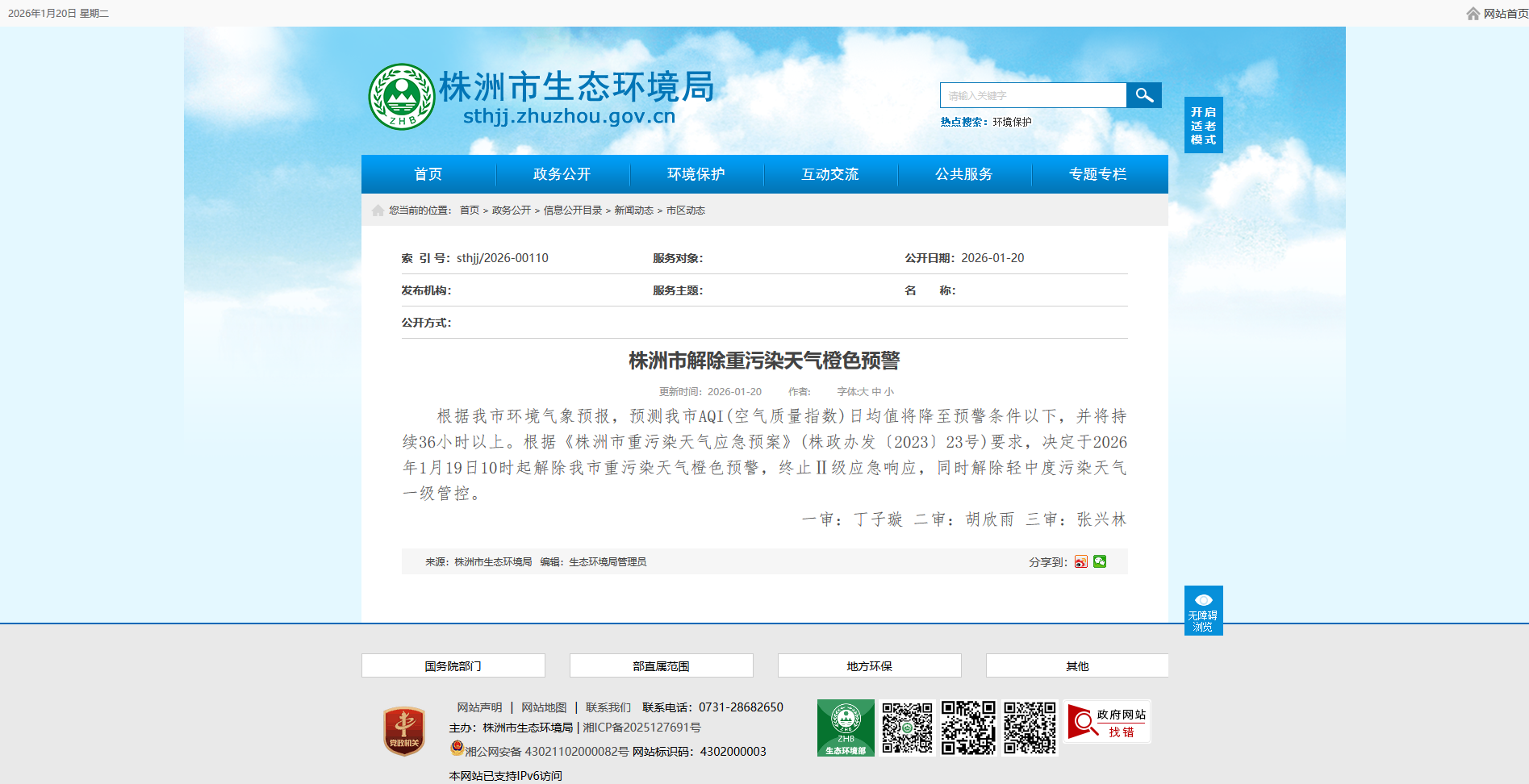The image size is (1529, 784).
Task: Click the magnifier search button
Action: click(x=1143, y=95)
